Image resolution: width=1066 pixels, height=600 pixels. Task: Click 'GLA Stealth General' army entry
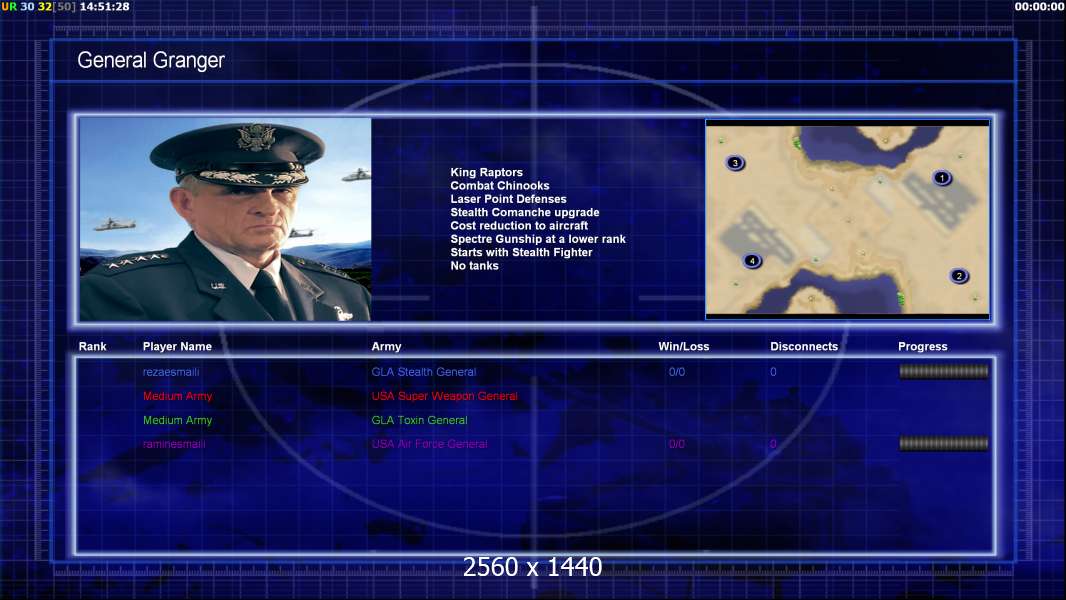click(x=424, y=372)
